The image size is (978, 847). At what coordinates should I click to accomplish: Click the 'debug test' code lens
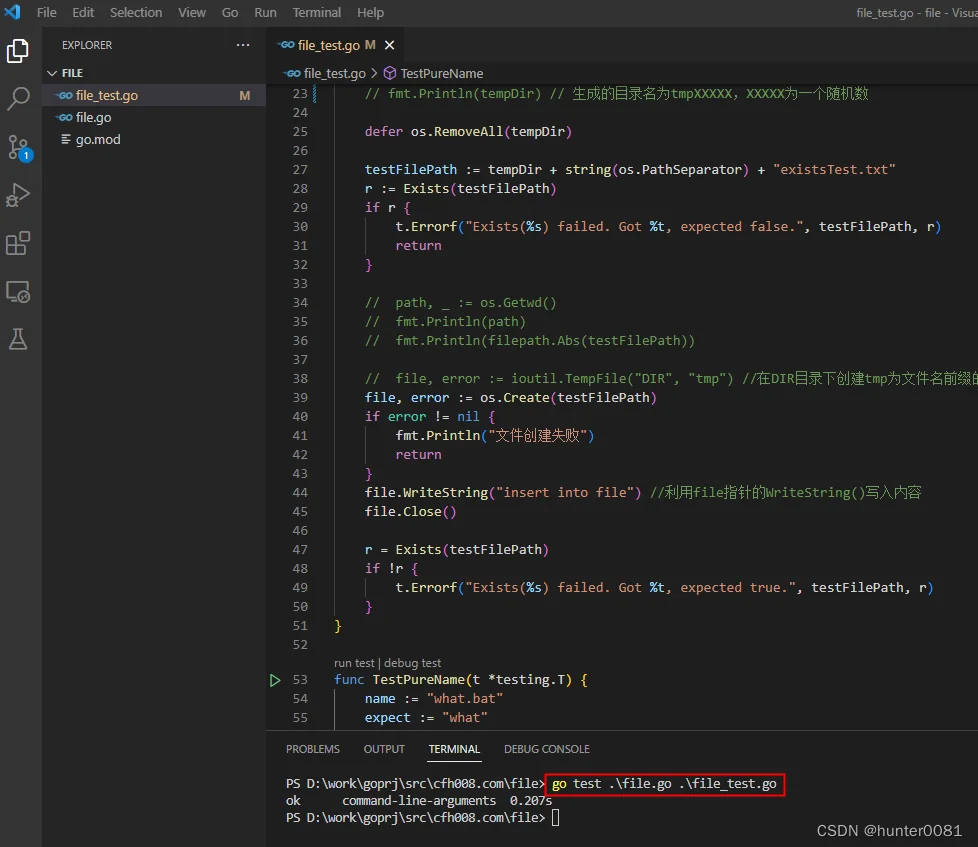[412, 663]
